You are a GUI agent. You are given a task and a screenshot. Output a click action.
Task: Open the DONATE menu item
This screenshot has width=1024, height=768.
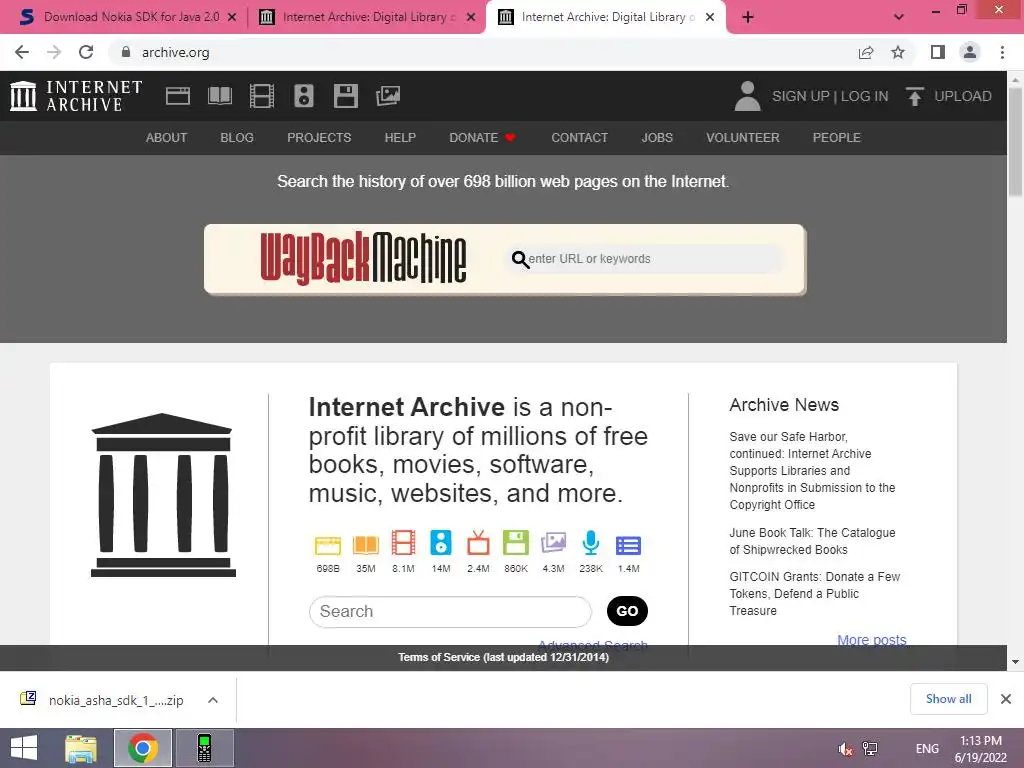tap(482, 138)
